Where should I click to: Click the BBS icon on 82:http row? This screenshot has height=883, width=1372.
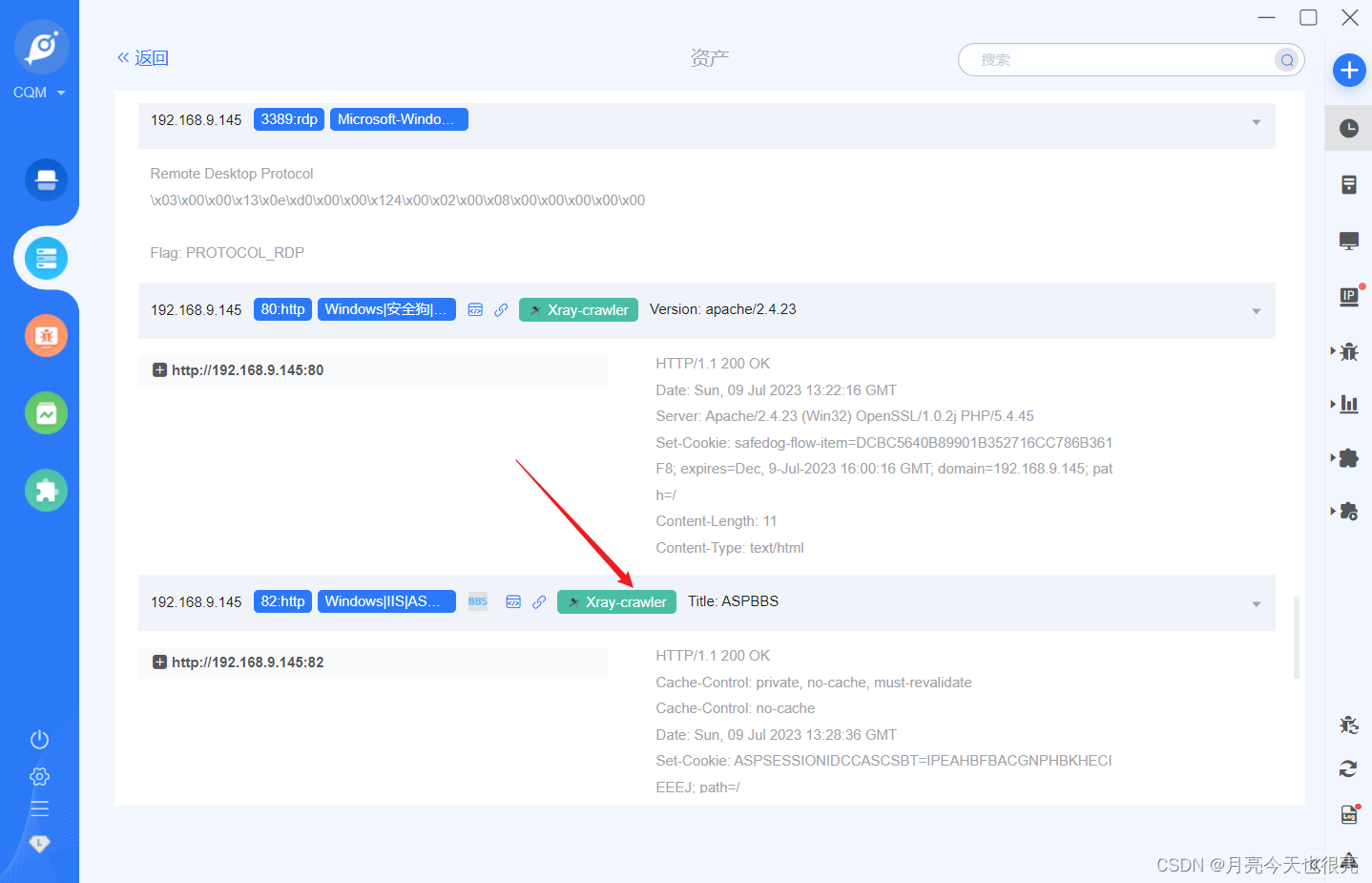click(x=478, y=601)
